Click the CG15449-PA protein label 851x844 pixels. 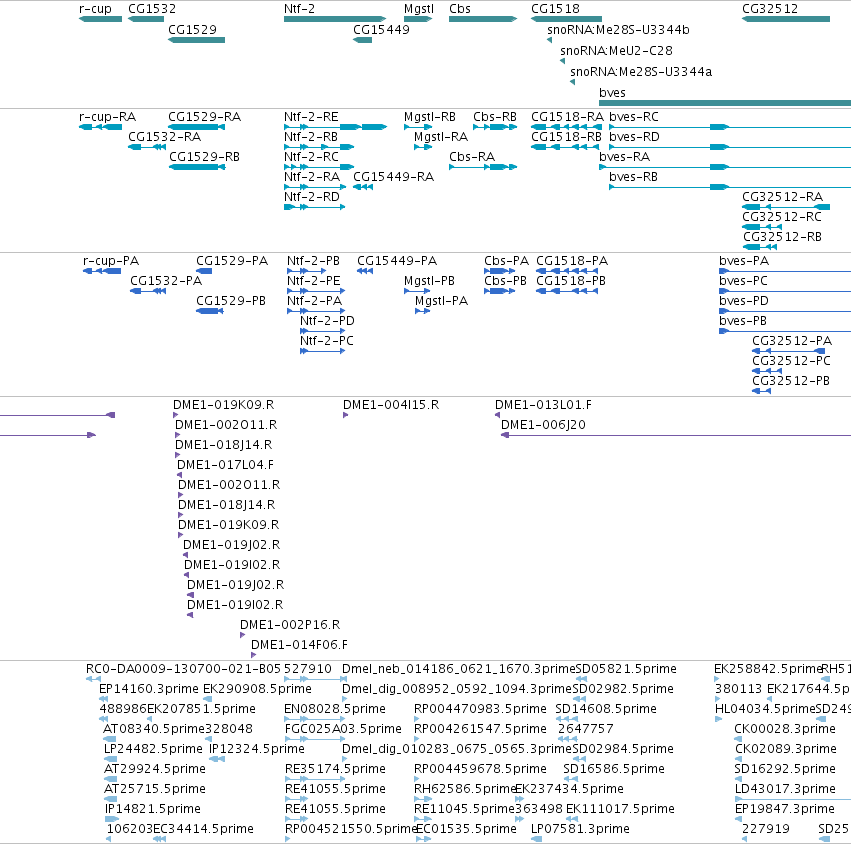pyautogui.click(x=397, y=261)
